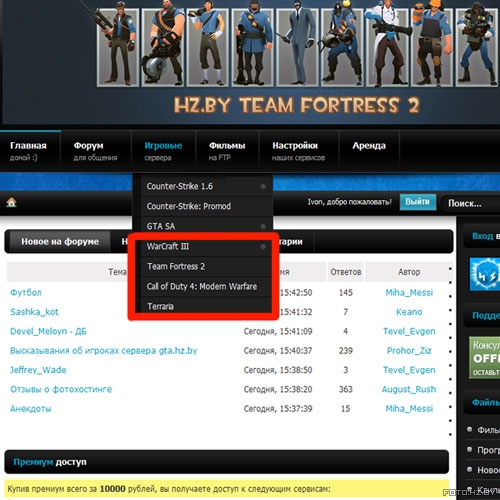Click the Аренда navigation item

point(369,146)
